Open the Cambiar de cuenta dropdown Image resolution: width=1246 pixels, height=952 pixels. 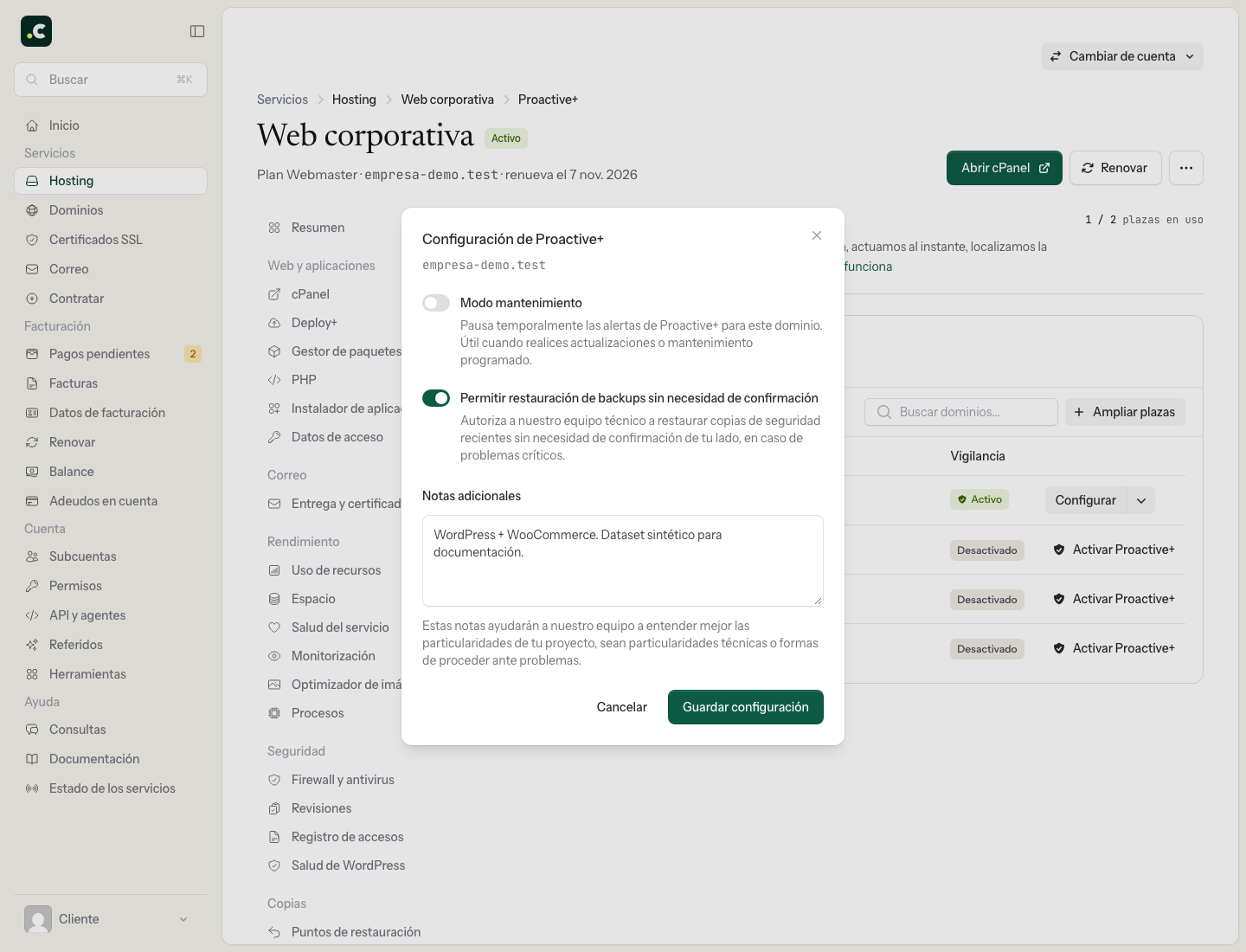1122,56
